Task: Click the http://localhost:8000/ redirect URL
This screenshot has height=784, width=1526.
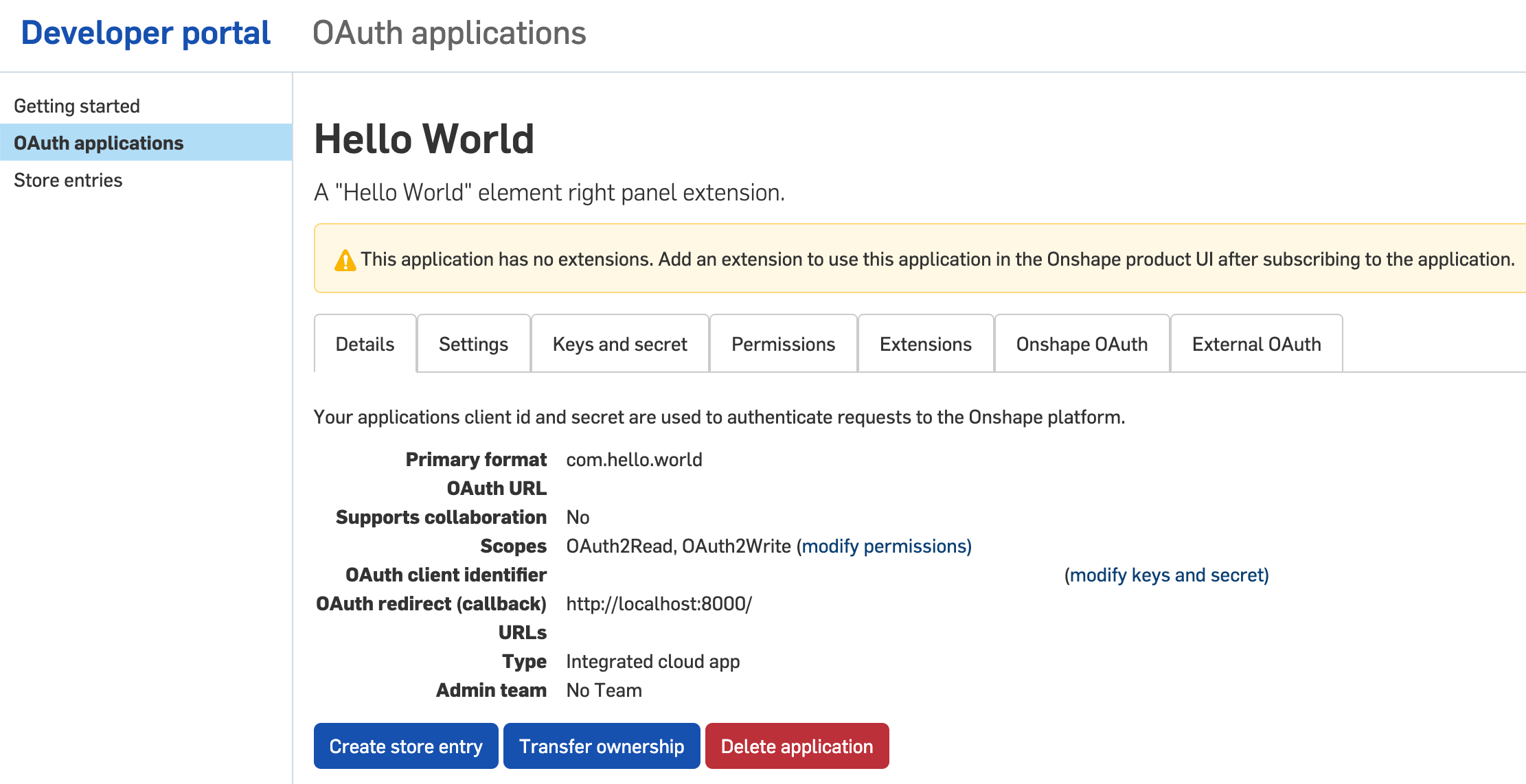Action: tap(659, 603)
